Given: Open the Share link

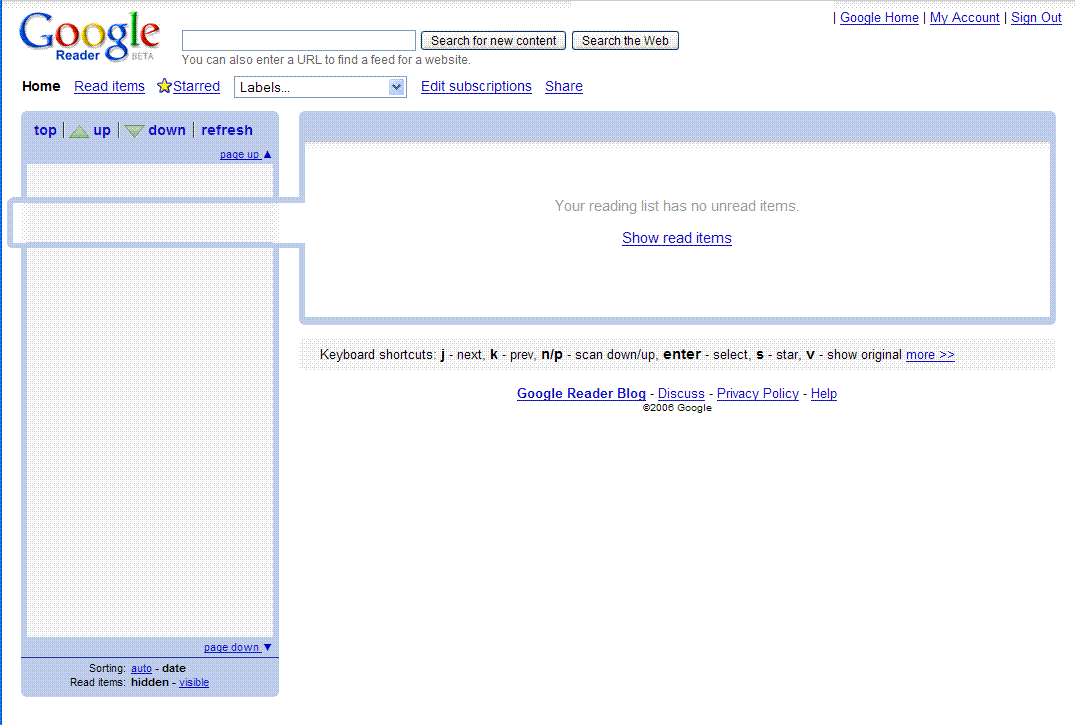Looking at the screenshot, I should click(x=564, y=86).
